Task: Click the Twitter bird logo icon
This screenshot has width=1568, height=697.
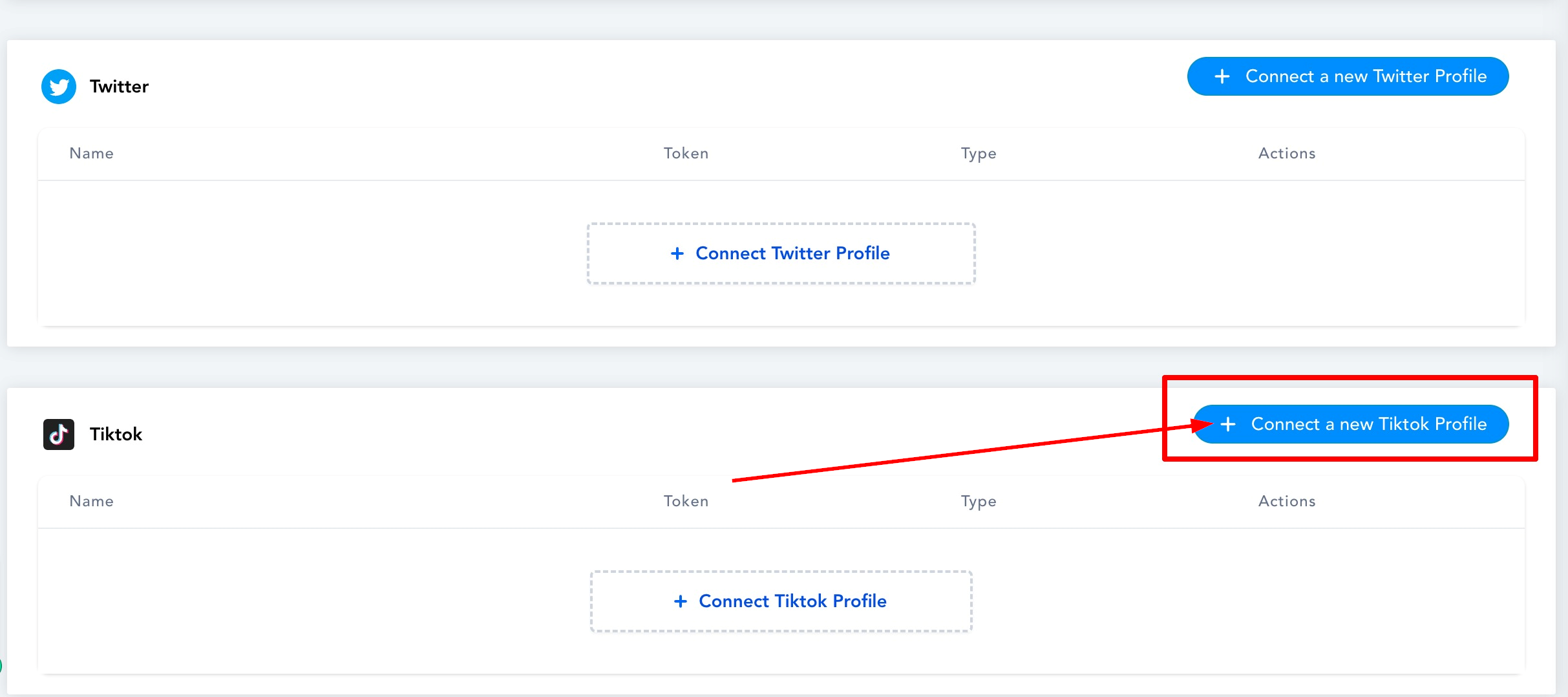Action: (59, 87)
